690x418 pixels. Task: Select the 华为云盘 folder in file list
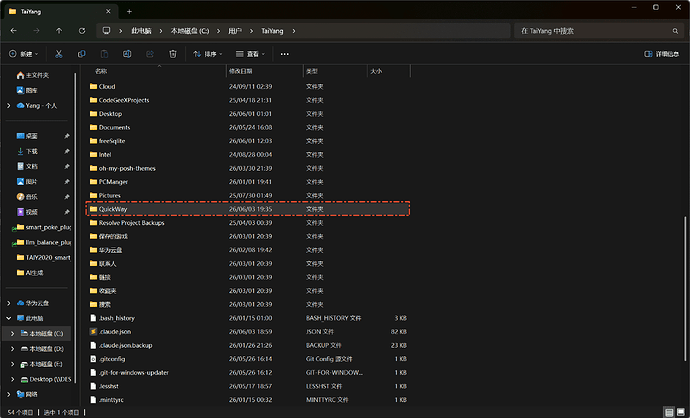(248, 250)
